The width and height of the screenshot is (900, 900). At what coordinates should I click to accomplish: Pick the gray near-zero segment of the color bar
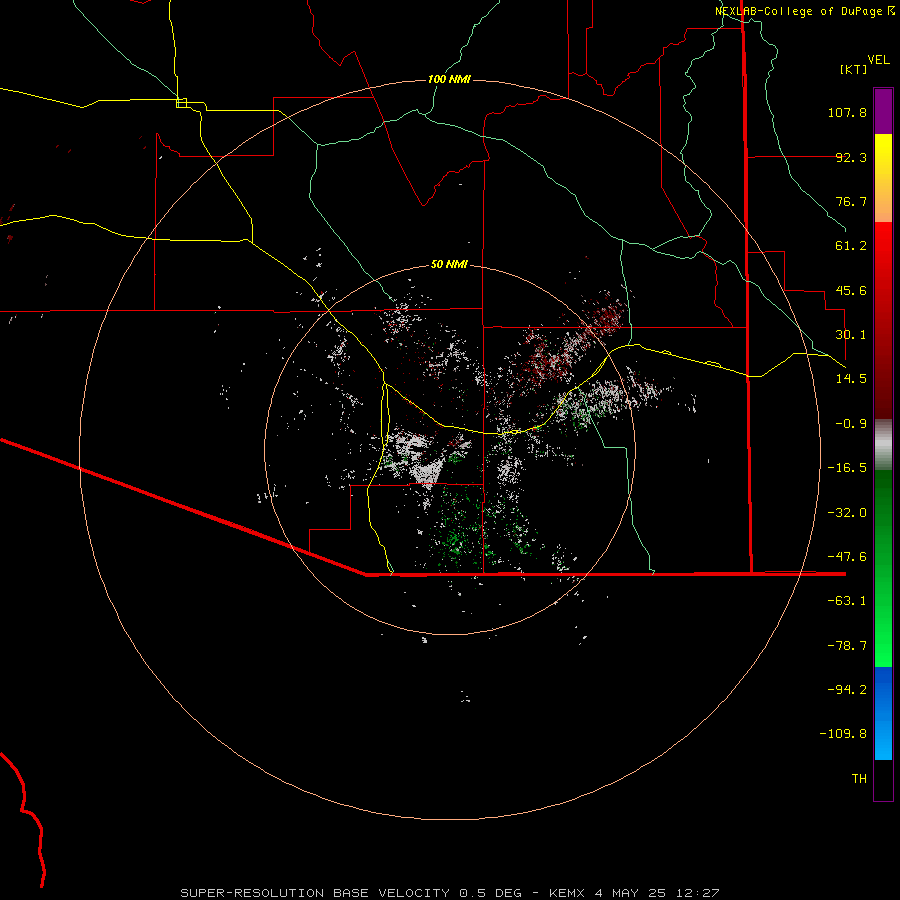[x=883, y=442]
